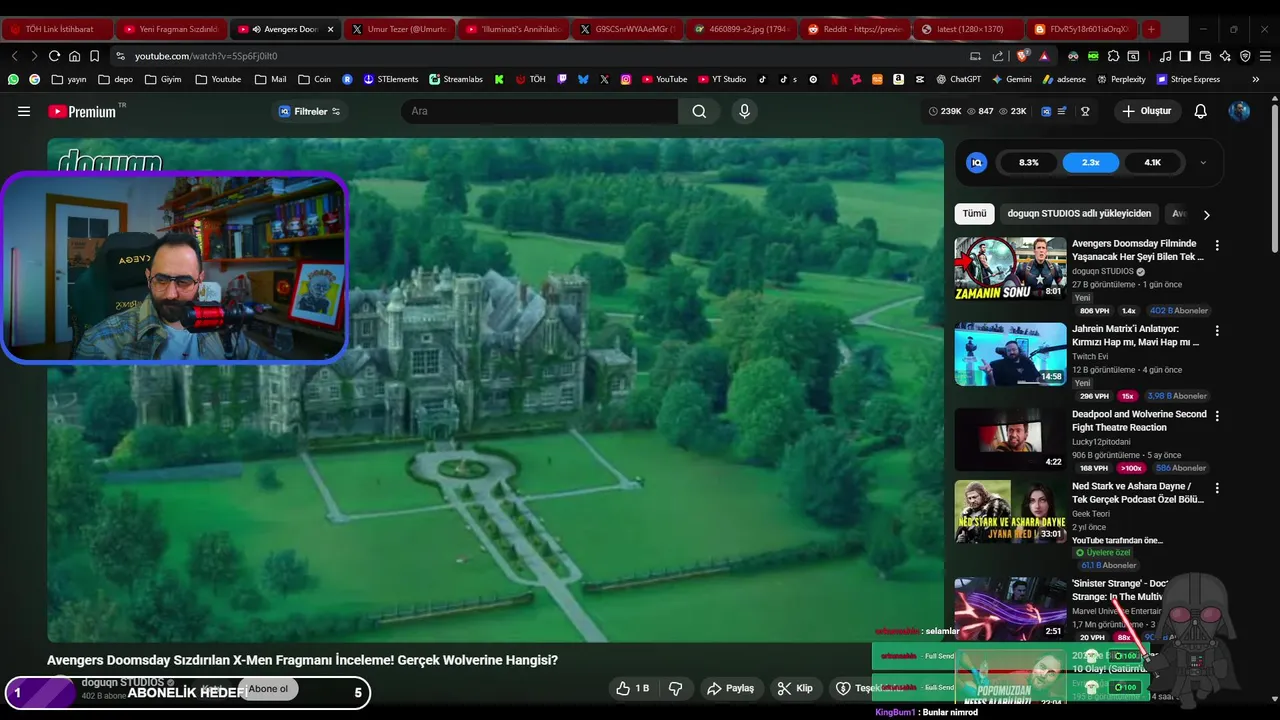This screenshot has width=1280, height=720.
Task: Click the main video player area
Action: click(495, 390)
